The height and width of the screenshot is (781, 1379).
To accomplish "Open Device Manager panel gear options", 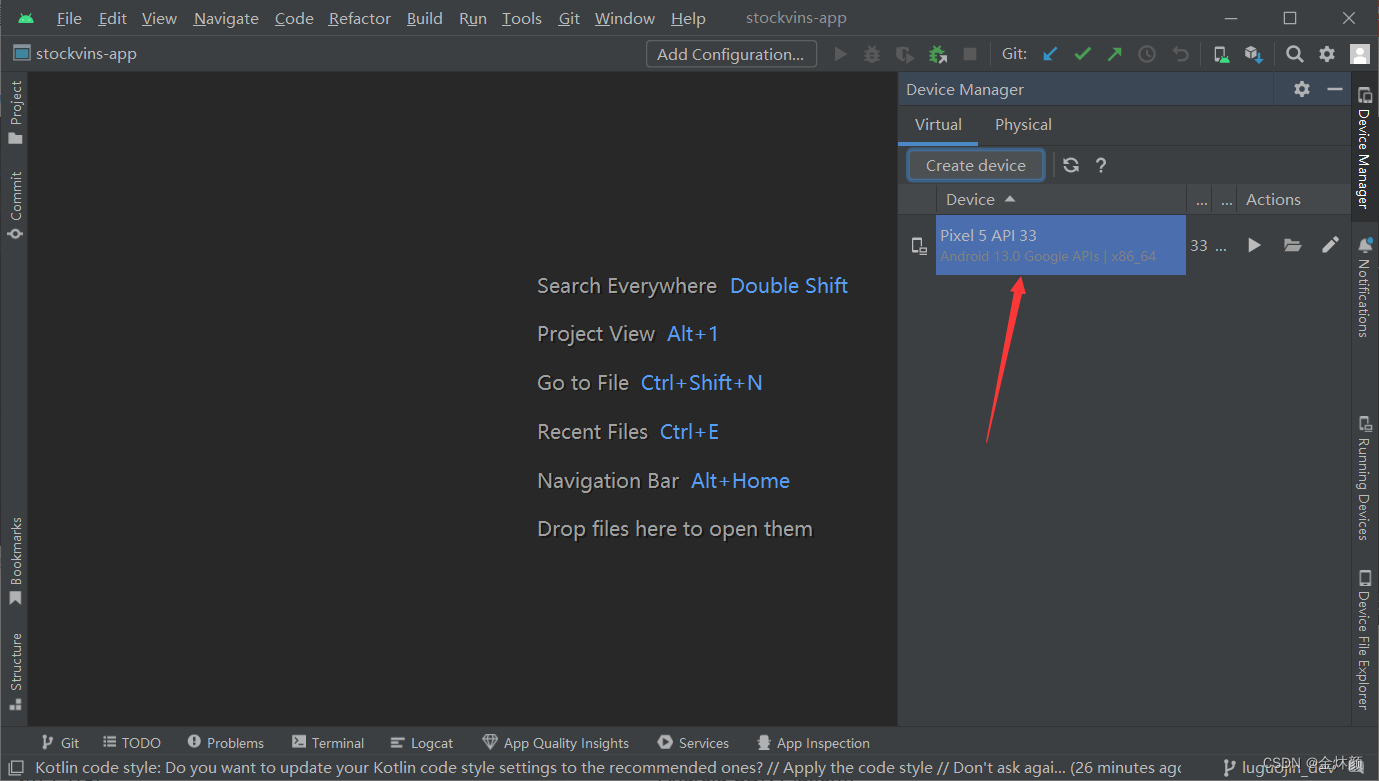I will pyautogui.click(x=1302, y=89).
